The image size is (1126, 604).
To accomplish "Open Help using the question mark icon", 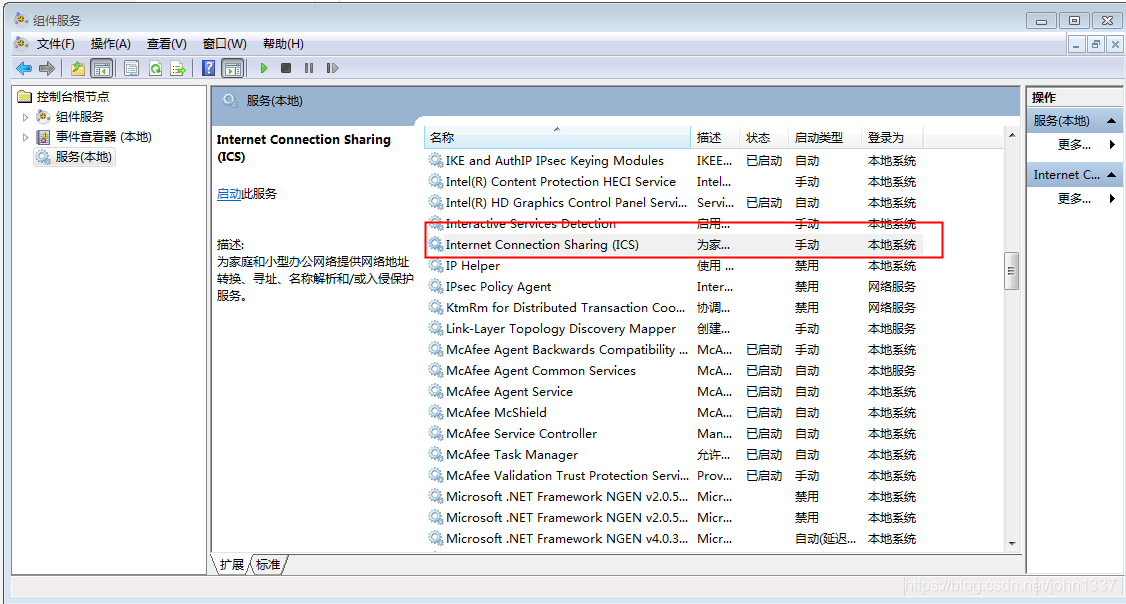I will click(208, 68).
